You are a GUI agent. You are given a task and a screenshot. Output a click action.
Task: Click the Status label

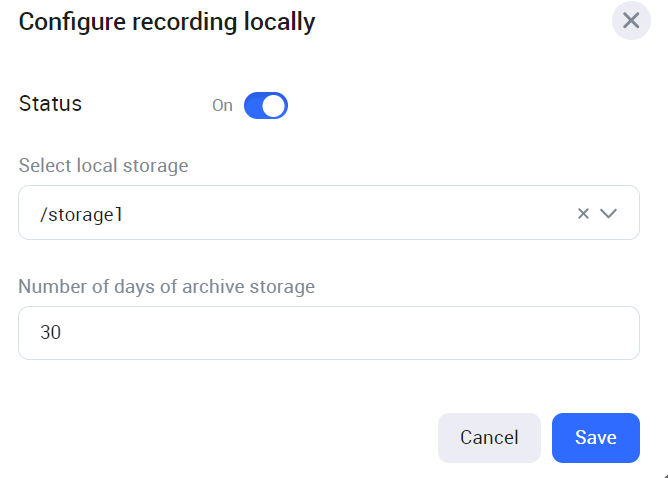coord(50,104)
